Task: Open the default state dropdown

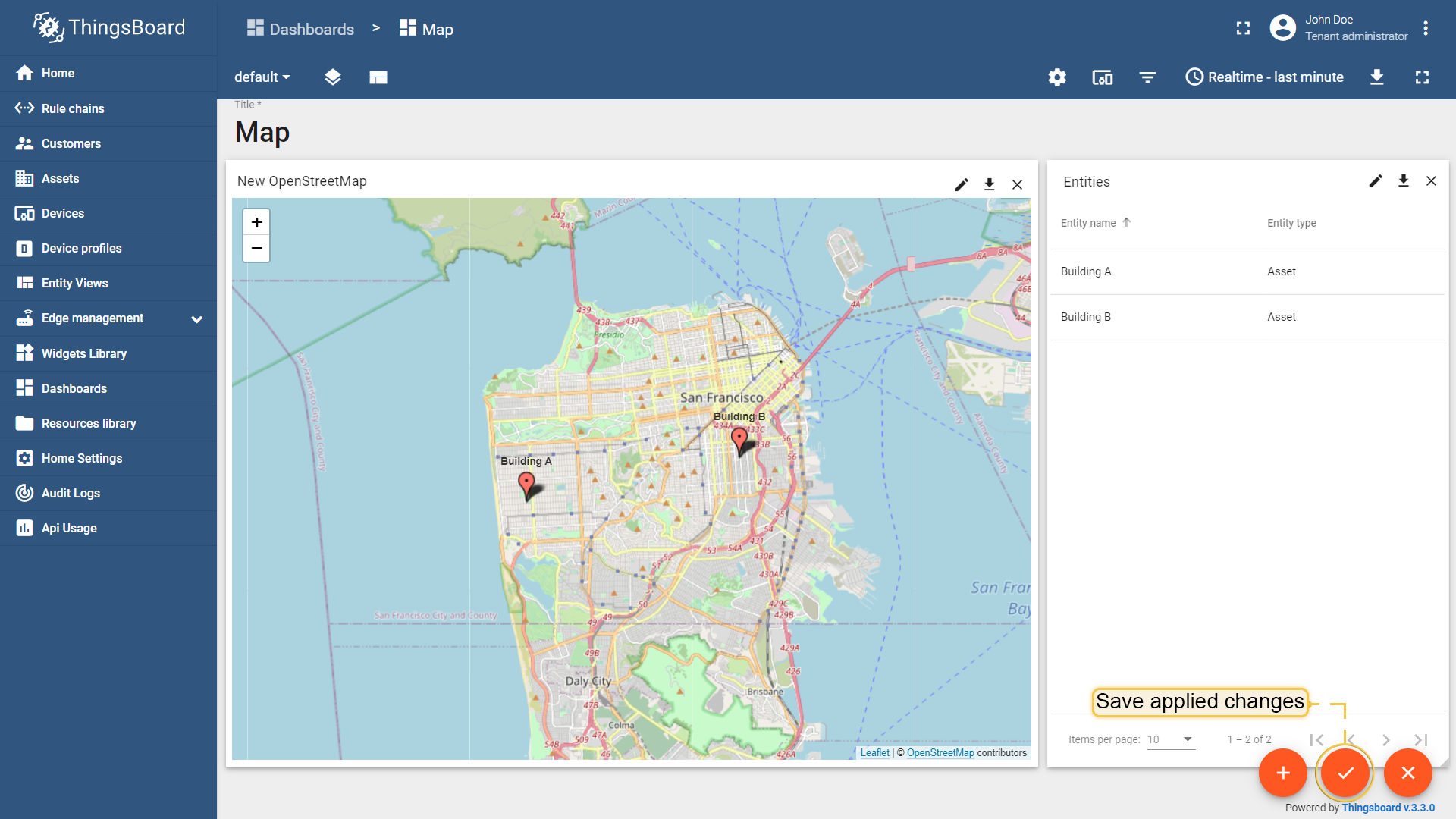Action: coord(262,77)
